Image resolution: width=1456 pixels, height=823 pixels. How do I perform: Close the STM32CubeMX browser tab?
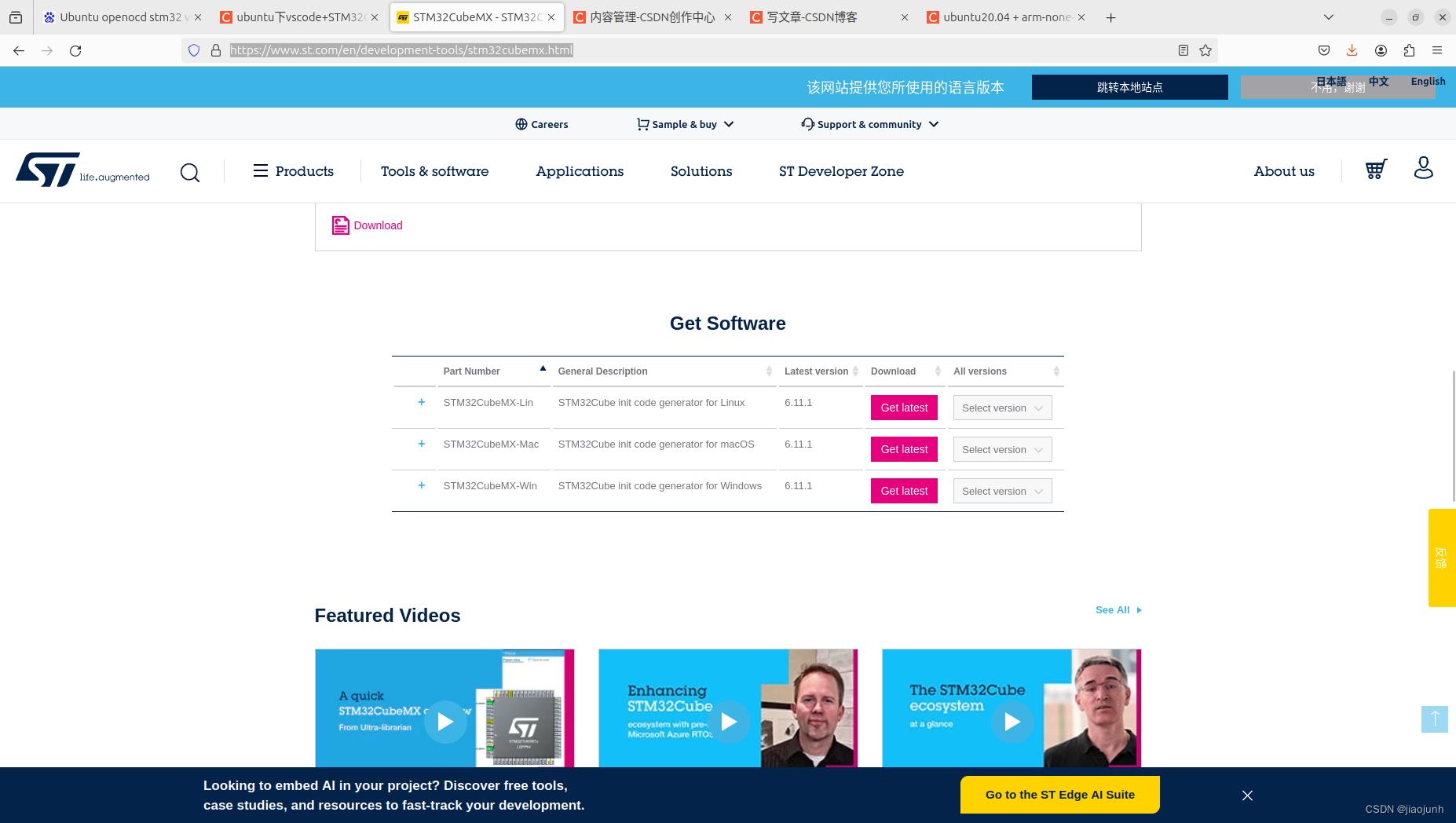(x=551, y=17)
